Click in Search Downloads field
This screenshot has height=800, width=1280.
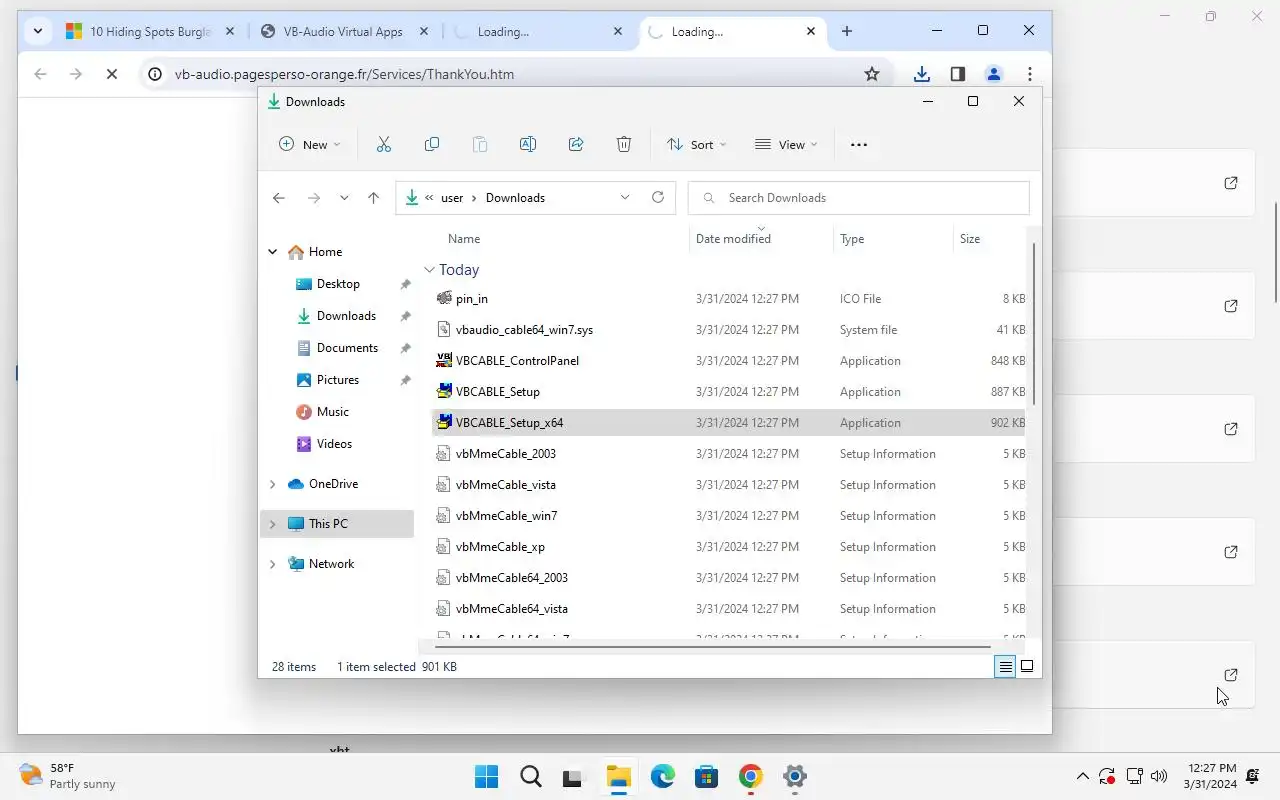point(859,198)
